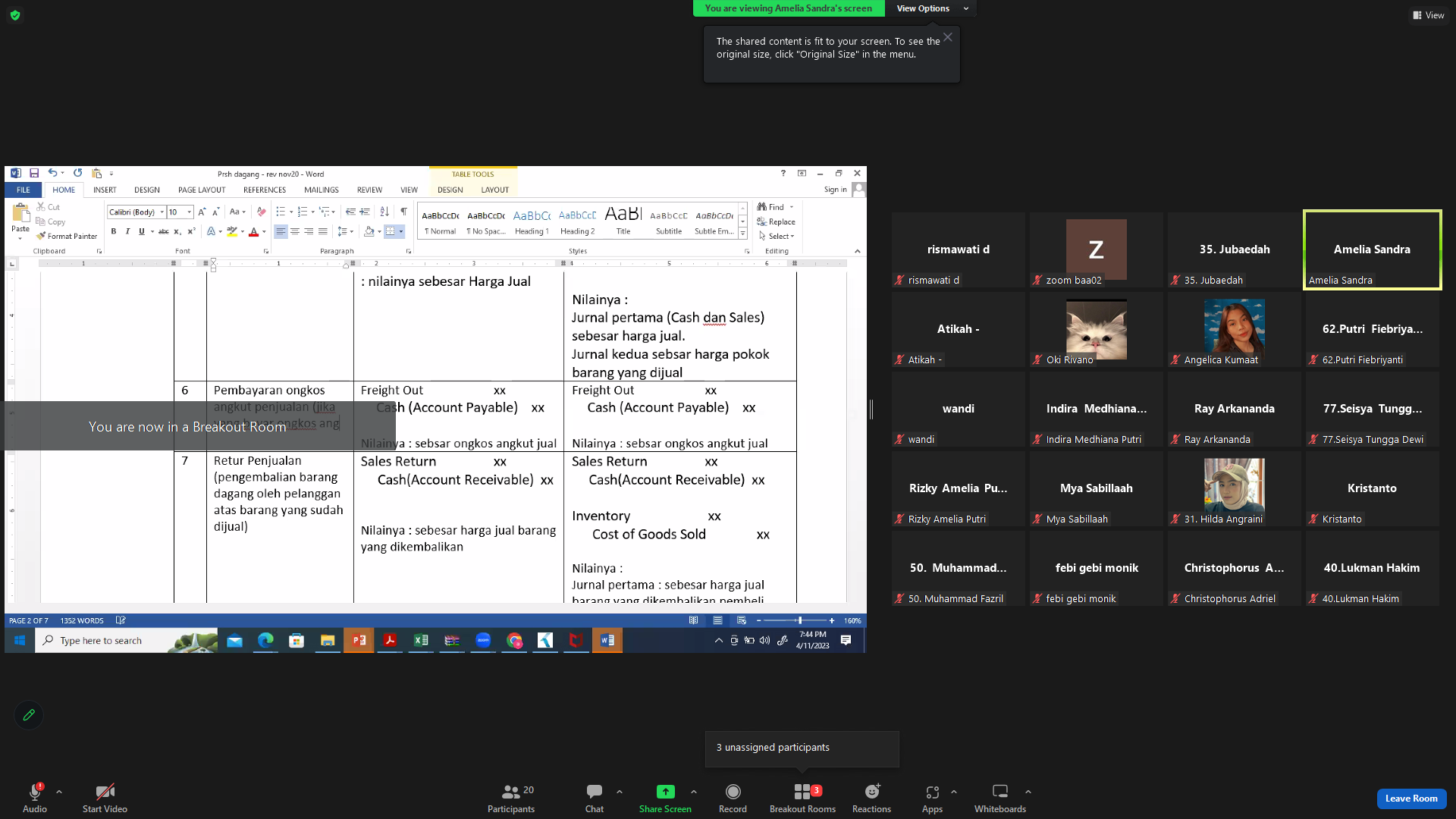Click the Undo arrow in Word

click(x=52, y=173)
